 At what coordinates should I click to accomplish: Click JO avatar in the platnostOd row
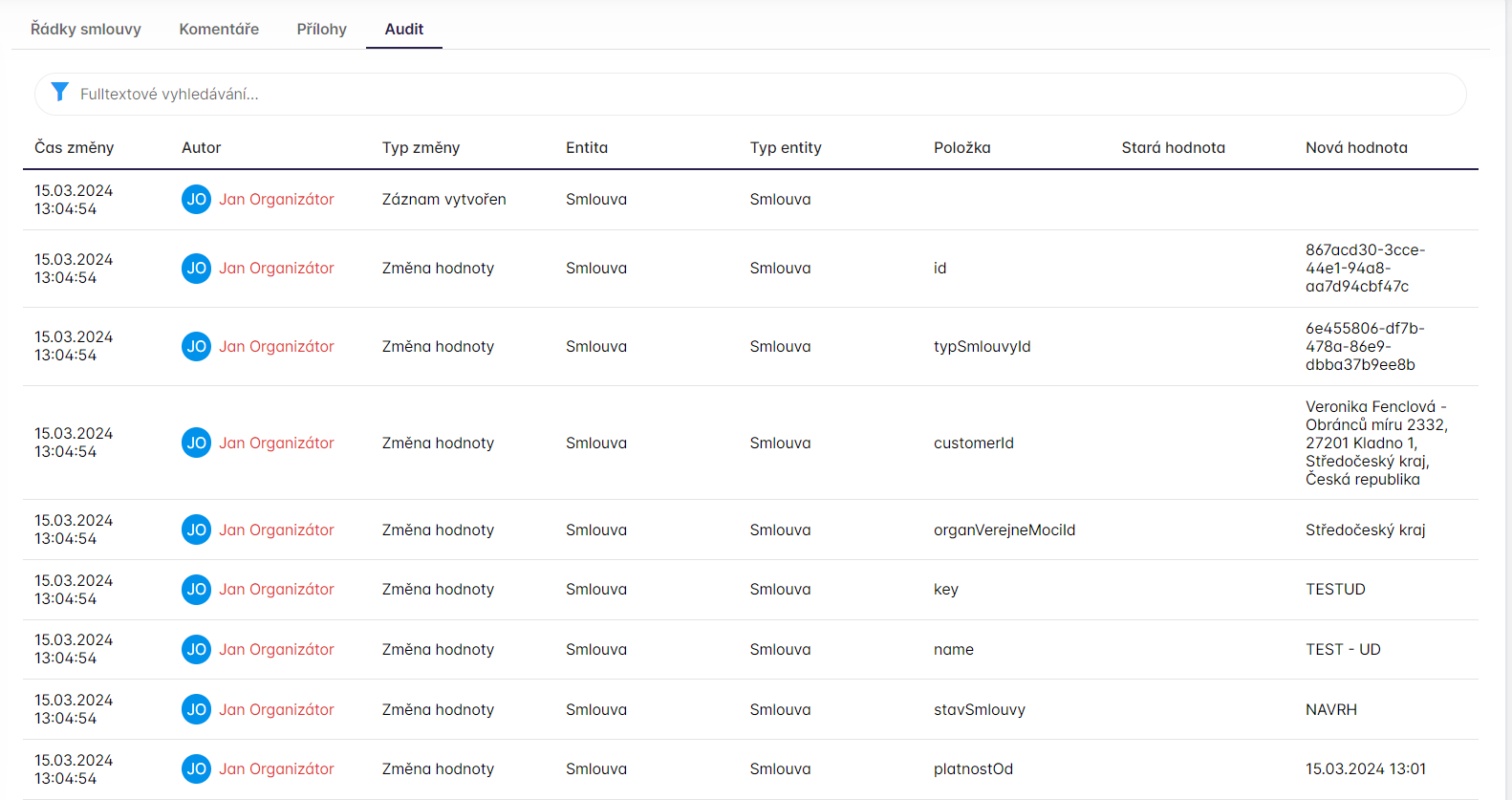[196, 768]
